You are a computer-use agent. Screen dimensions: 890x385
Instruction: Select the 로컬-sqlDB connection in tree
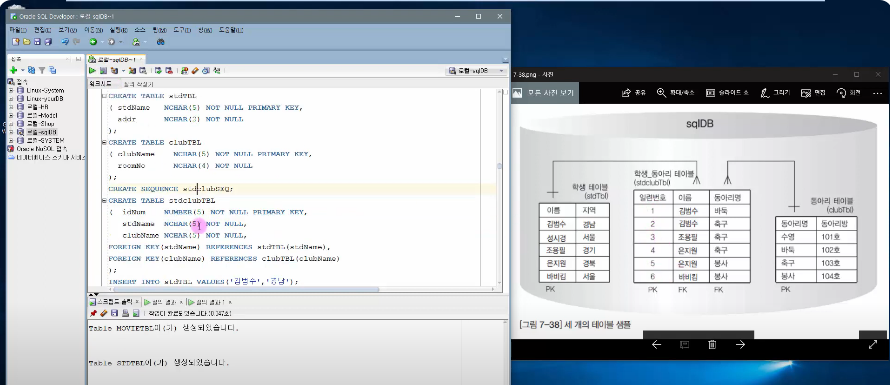(41, 132)
